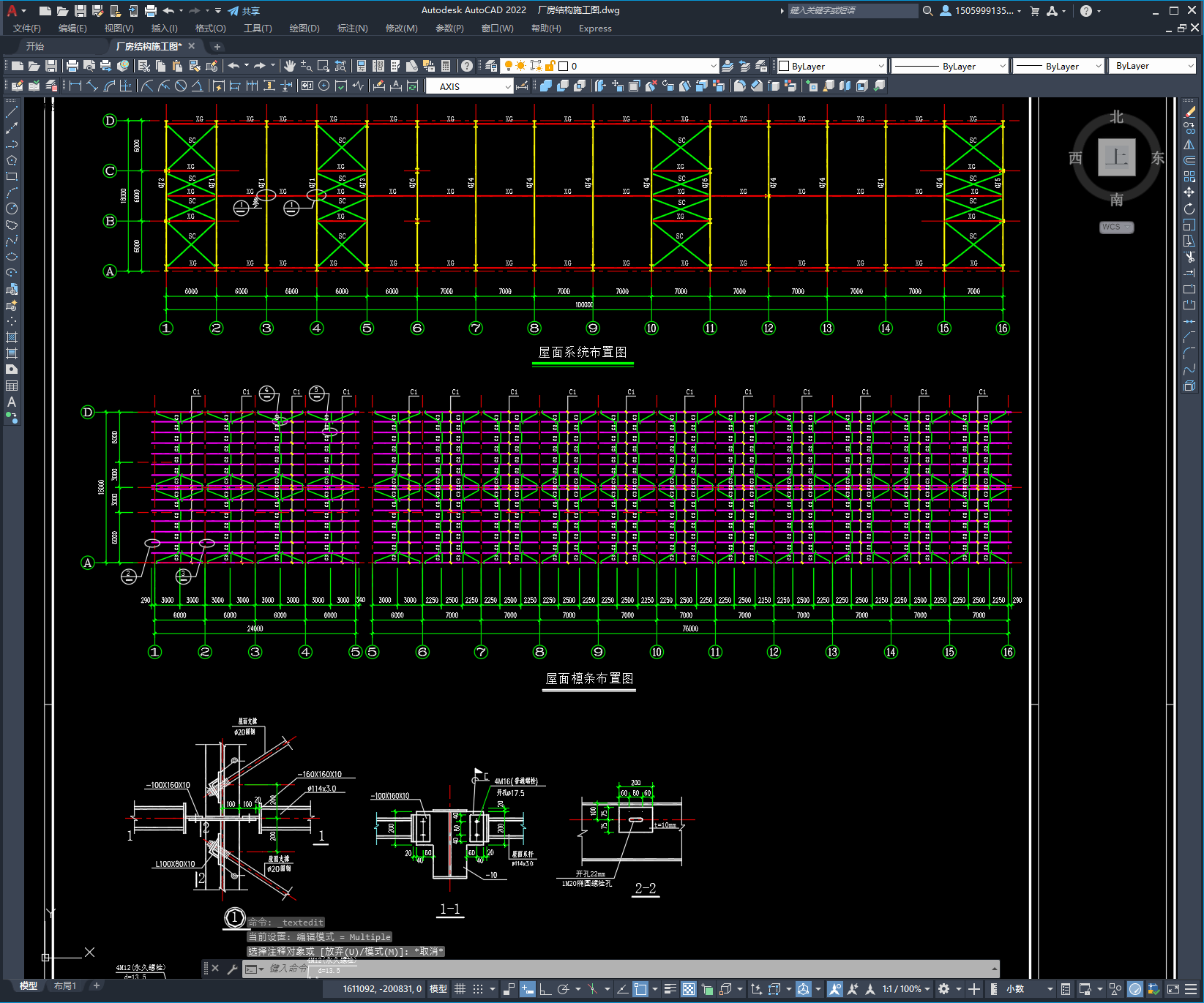The image size is (1204, 1003).
Task: Select the Line tool in draw toolbar
Action: click(12, 113)
